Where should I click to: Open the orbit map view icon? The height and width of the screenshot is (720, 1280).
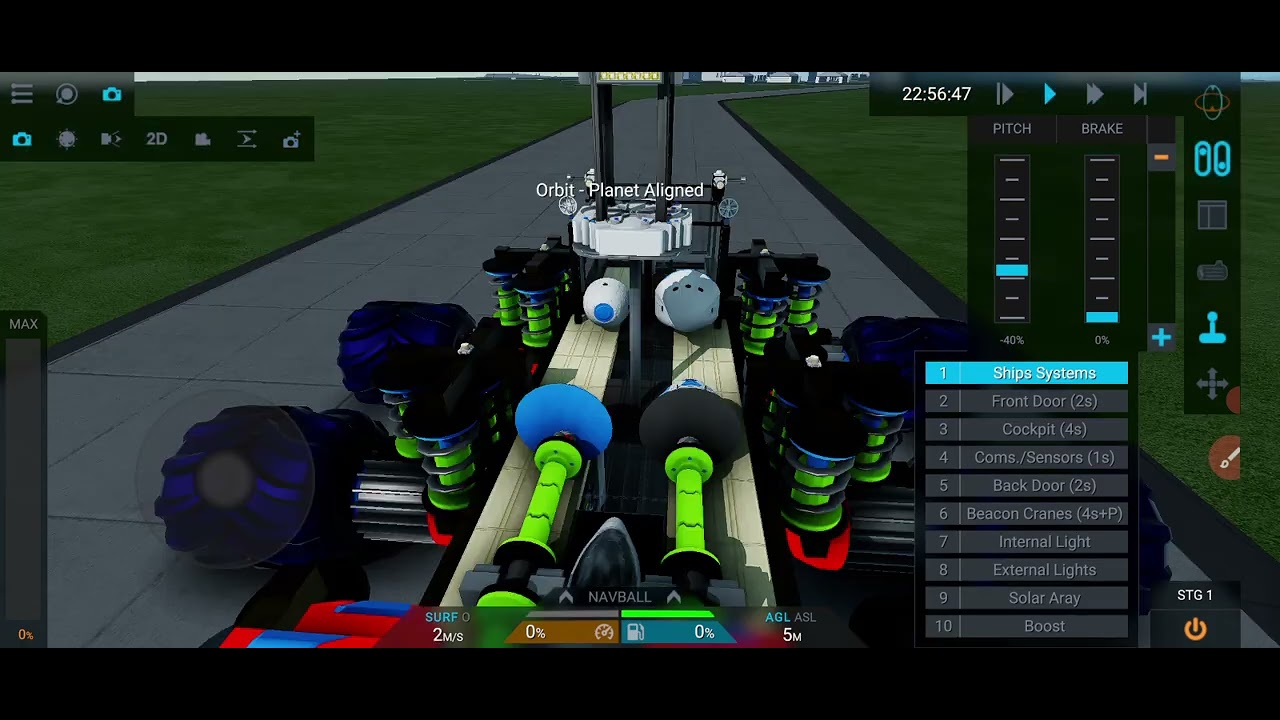1212,102
